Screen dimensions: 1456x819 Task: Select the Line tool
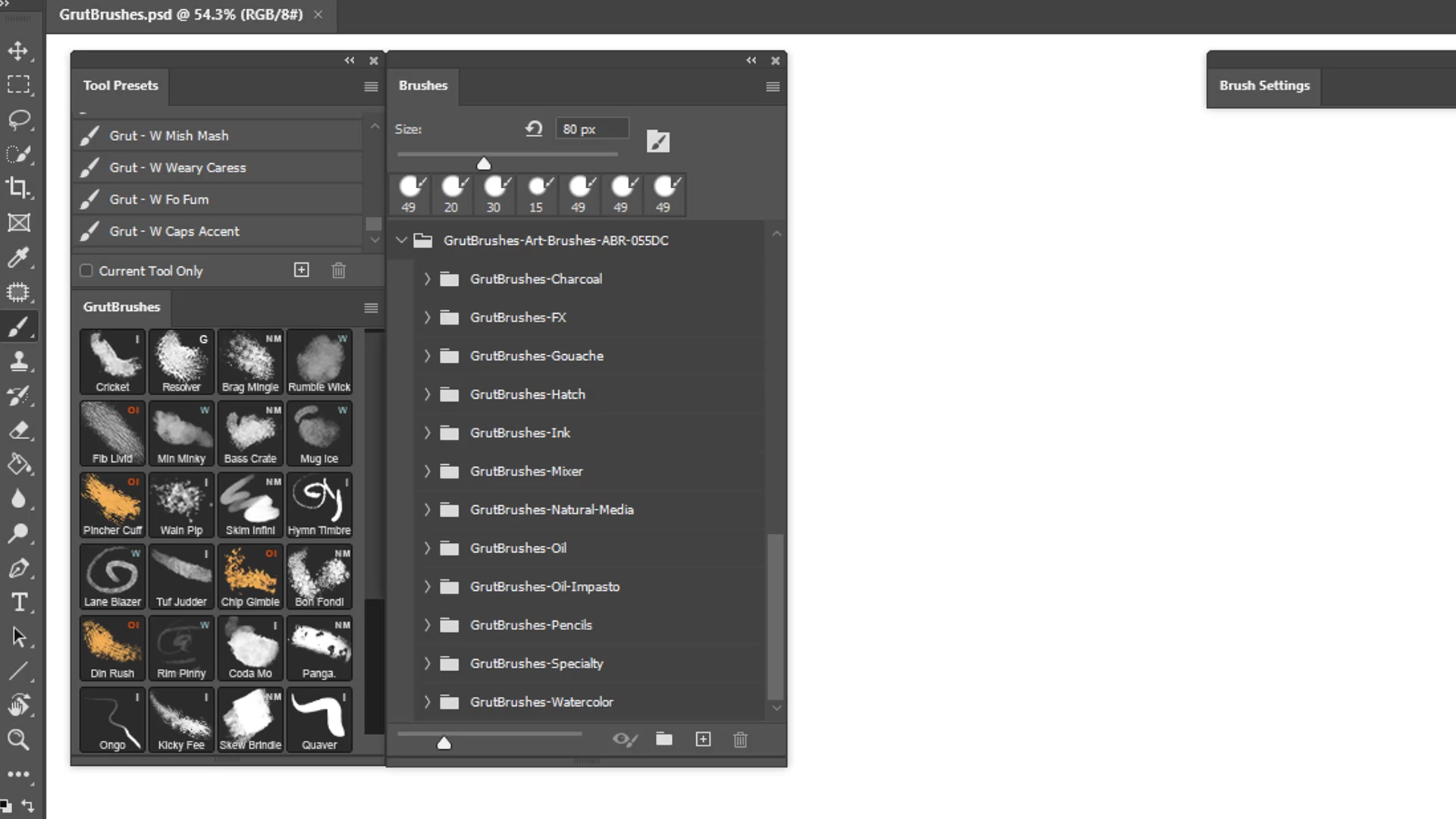pos(18,671)
